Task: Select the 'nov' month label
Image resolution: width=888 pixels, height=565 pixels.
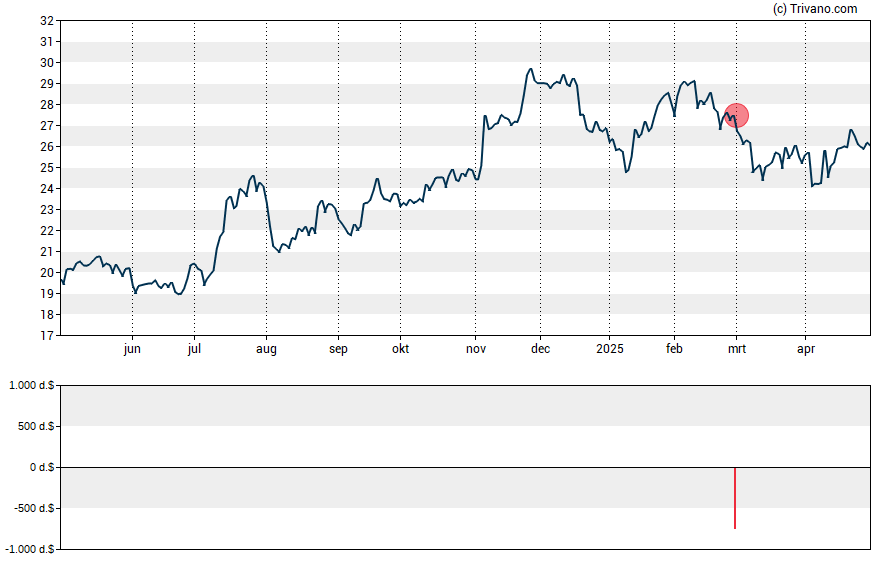Action: 476,349
